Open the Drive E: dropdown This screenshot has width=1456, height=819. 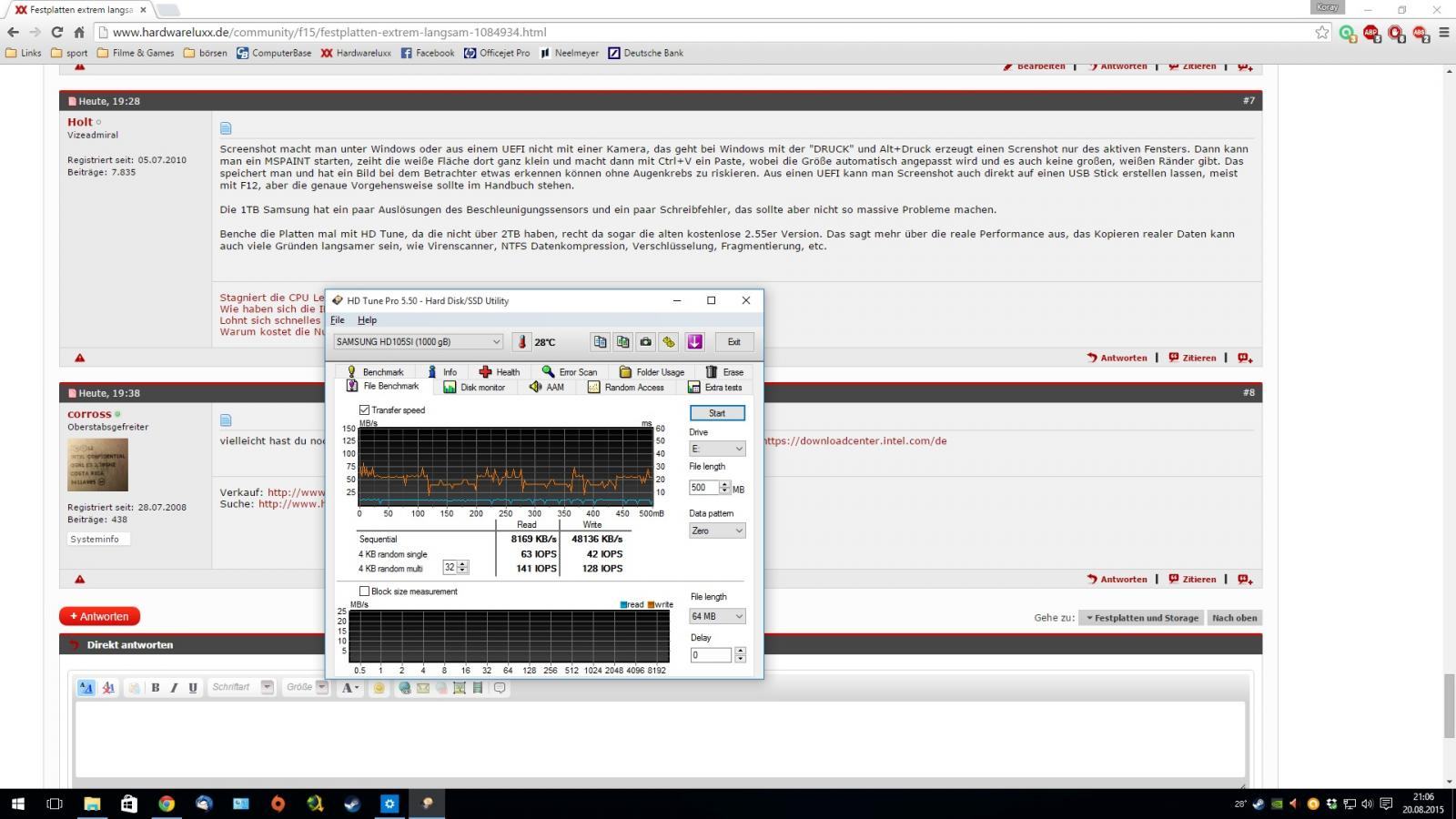tap(717, 449)
